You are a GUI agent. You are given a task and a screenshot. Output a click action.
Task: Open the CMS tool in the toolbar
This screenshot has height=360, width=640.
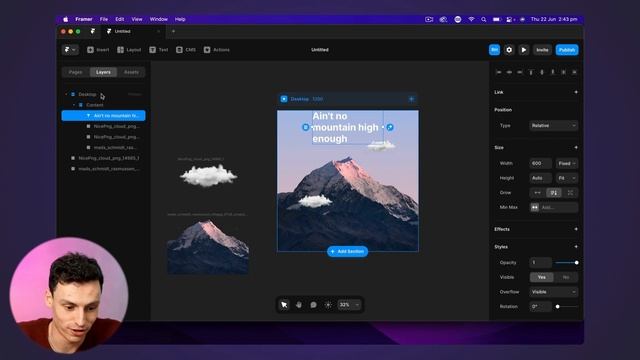186,50
